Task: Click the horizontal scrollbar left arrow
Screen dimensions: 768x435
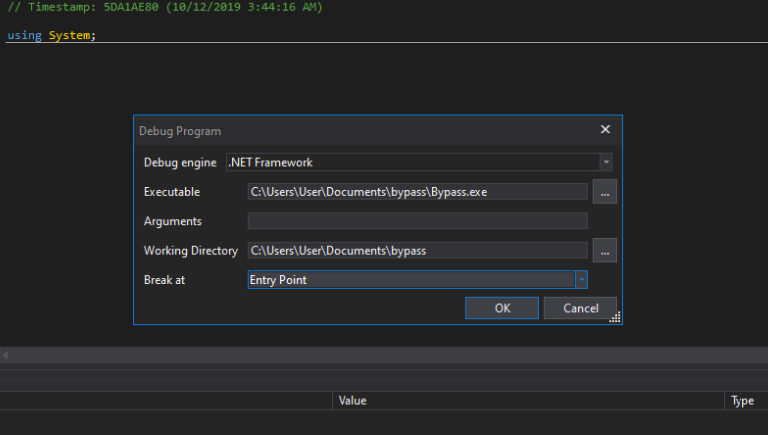Action: pyautogui.click(x=5, y=355)
